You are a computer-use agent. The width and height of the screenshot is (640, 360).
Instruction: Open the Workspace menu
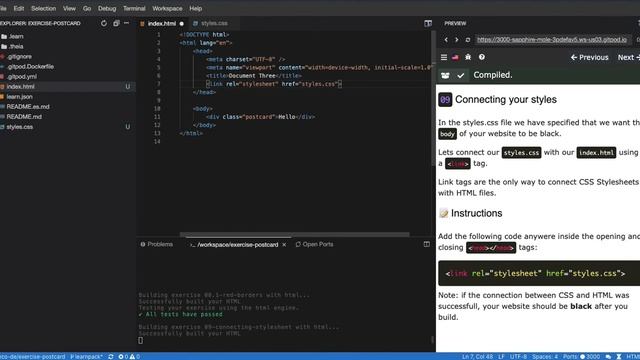pyautogui.click(x=167, y=8)
